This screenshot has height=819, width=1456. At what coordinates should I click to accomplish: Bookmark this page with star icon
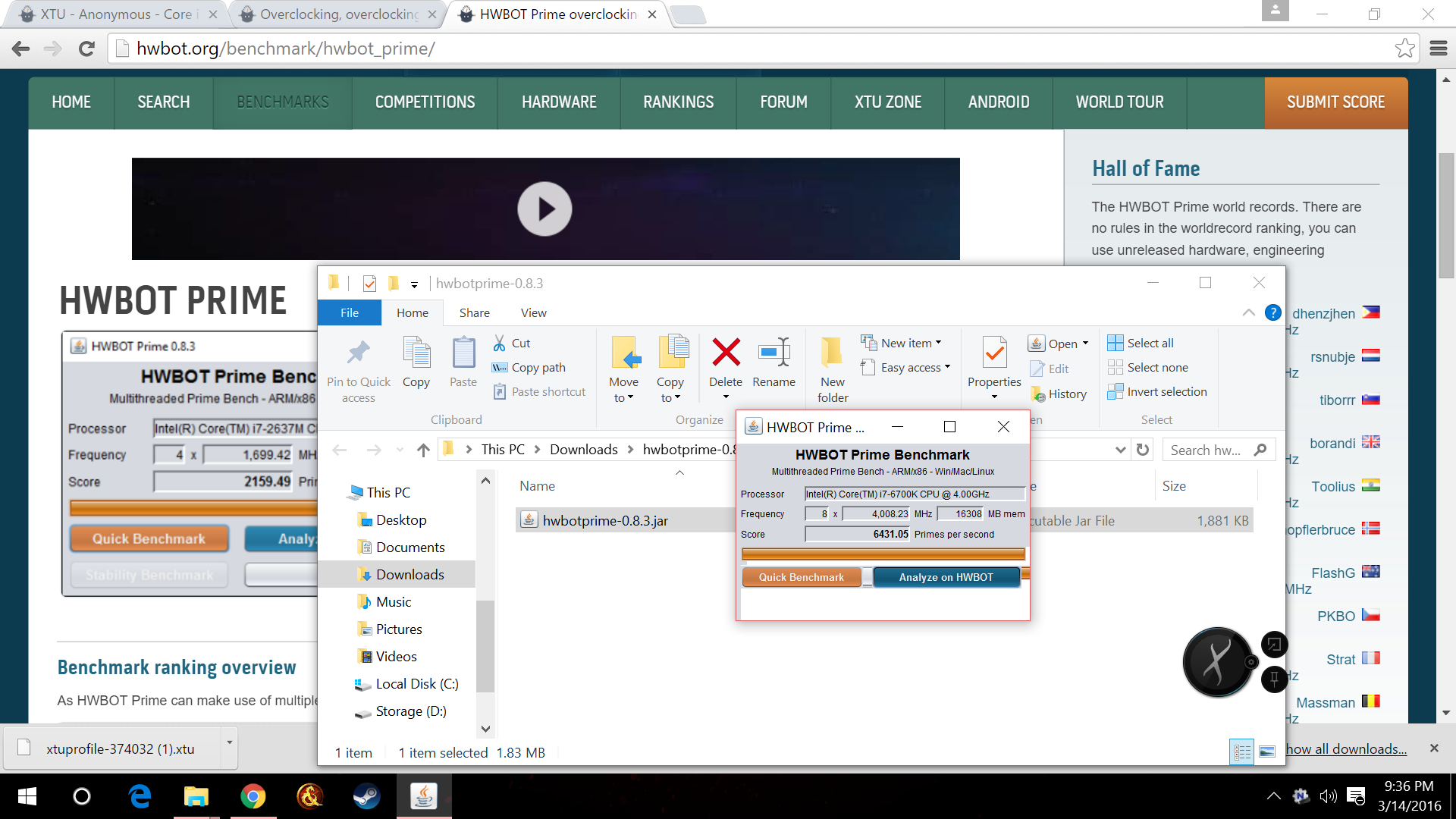[1404, 49]
